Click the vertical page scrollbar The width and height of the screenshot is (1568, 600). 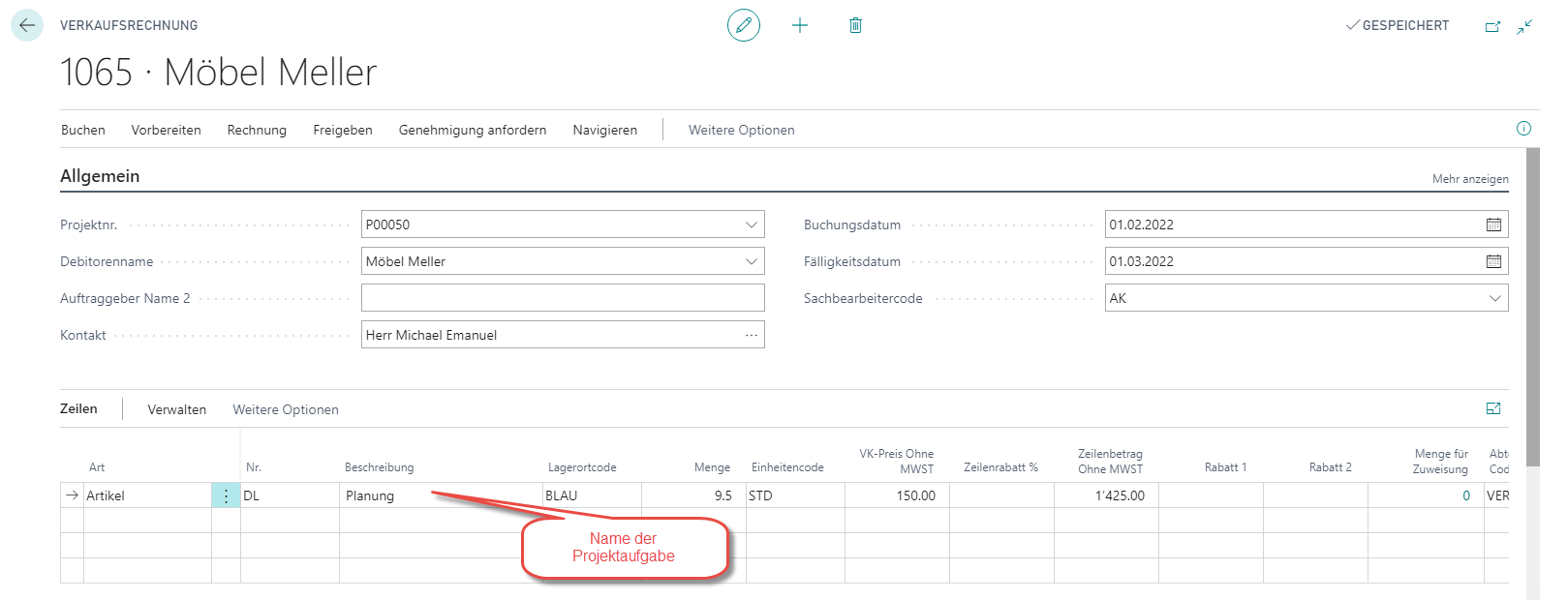[x=1532, y=308]
